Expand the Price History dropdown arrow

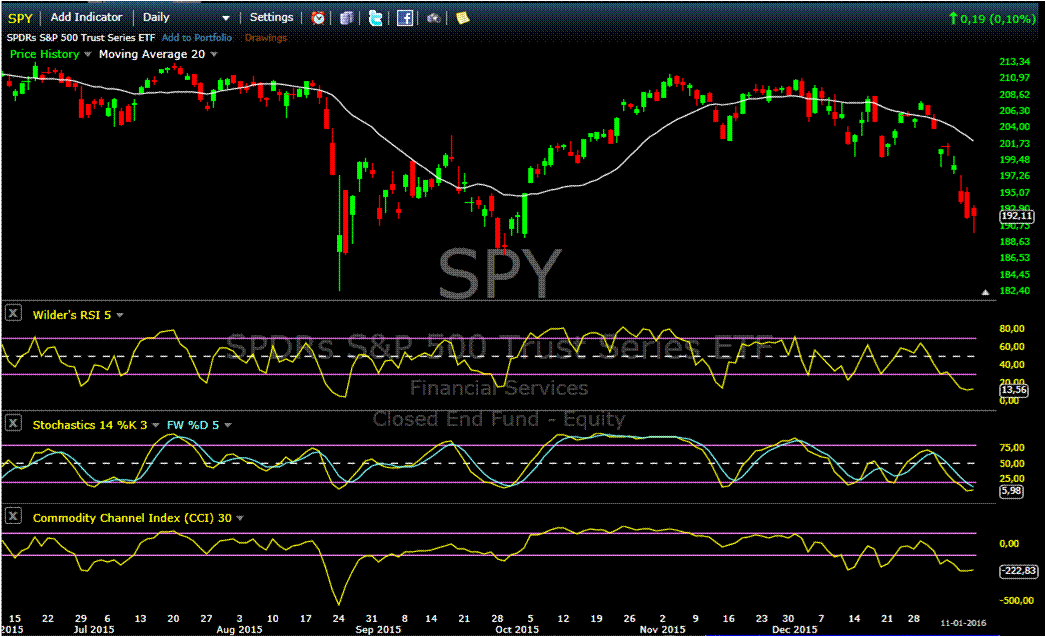(x=88, y=54)
